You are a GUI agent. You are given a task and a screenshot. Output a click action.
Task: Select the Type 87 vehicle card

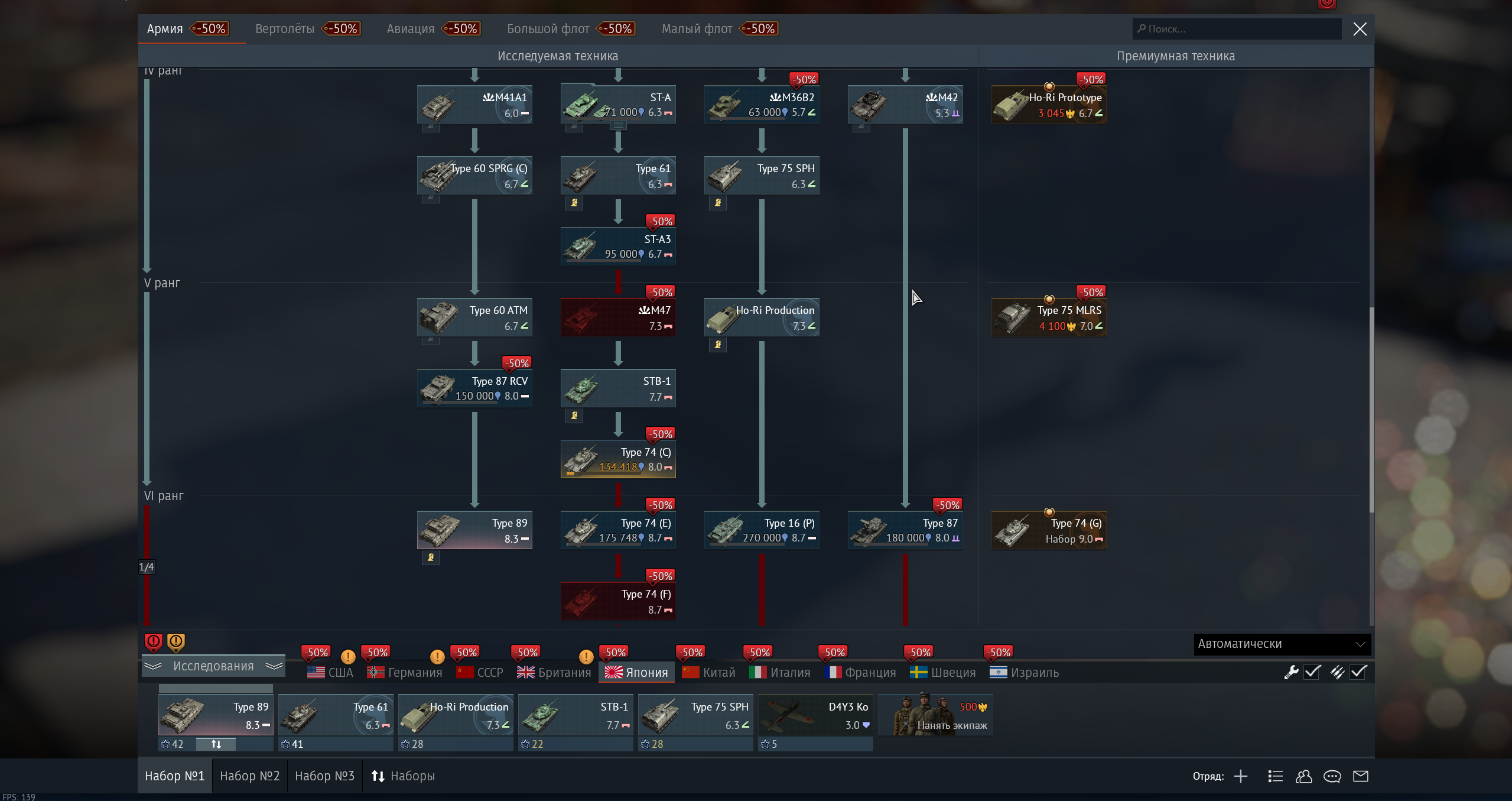[x=905, y=530]
